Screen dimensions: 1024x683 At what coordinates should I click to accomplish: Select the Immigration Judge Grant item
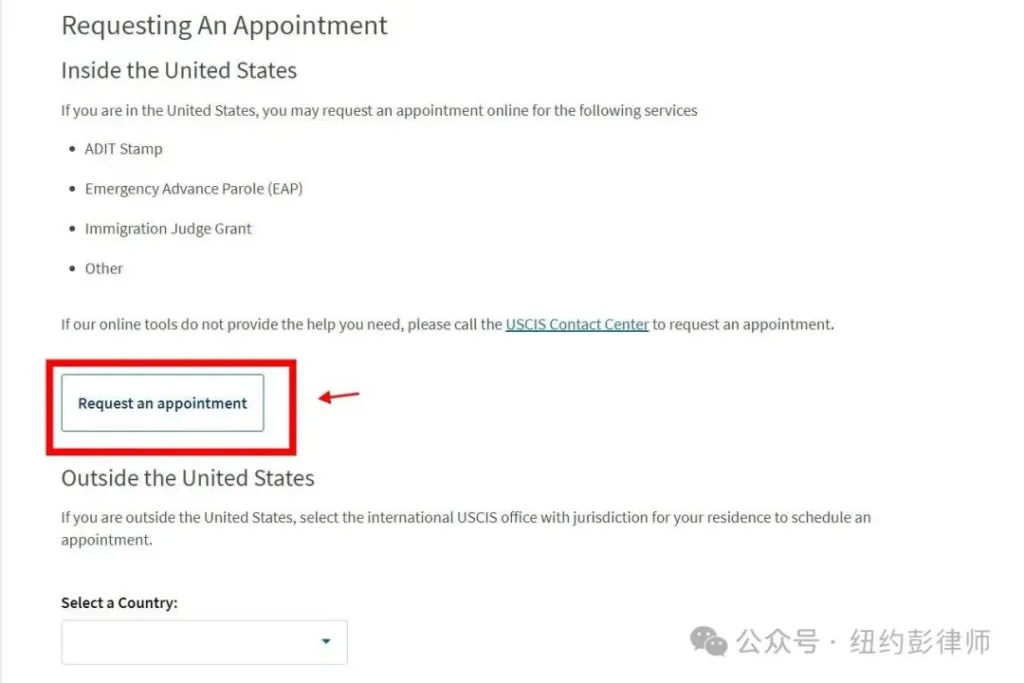click(168, 229)
